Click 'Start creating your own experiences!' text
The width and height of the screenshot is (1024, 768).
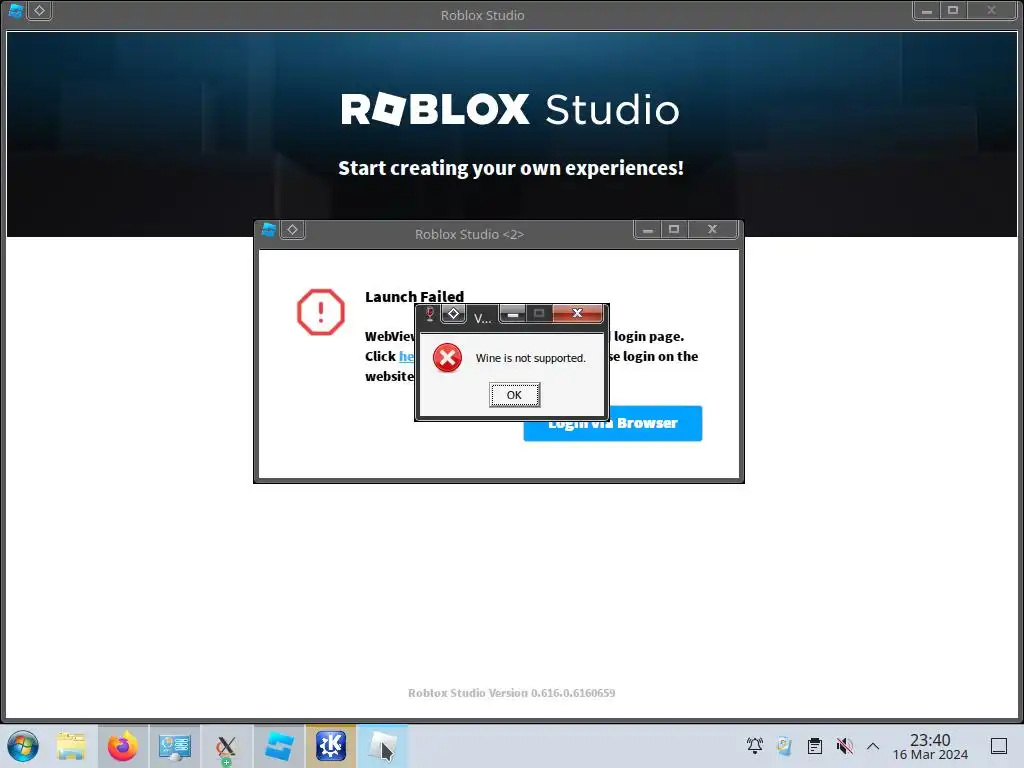pos(511,168)
